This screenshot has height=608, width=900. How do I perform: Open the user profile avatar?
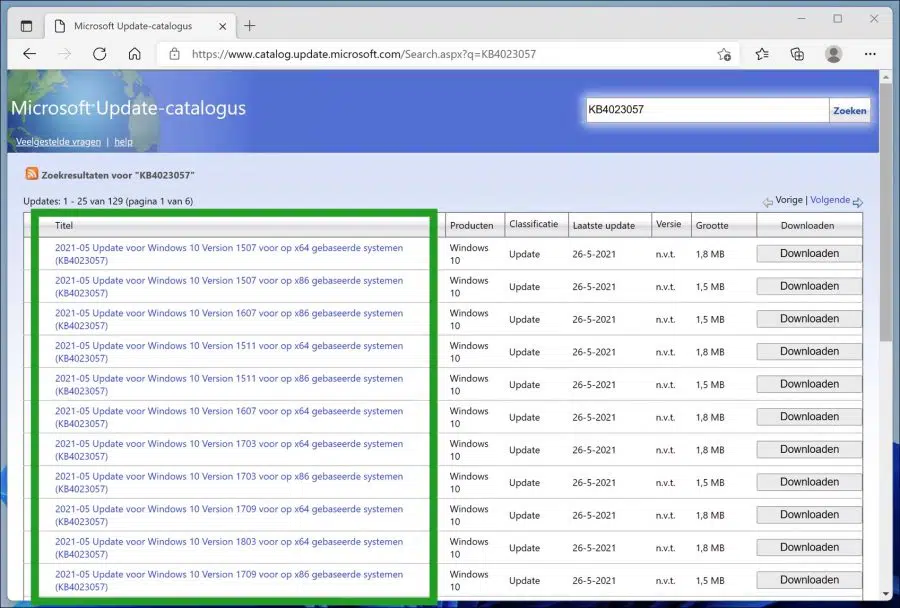point(833,54)
